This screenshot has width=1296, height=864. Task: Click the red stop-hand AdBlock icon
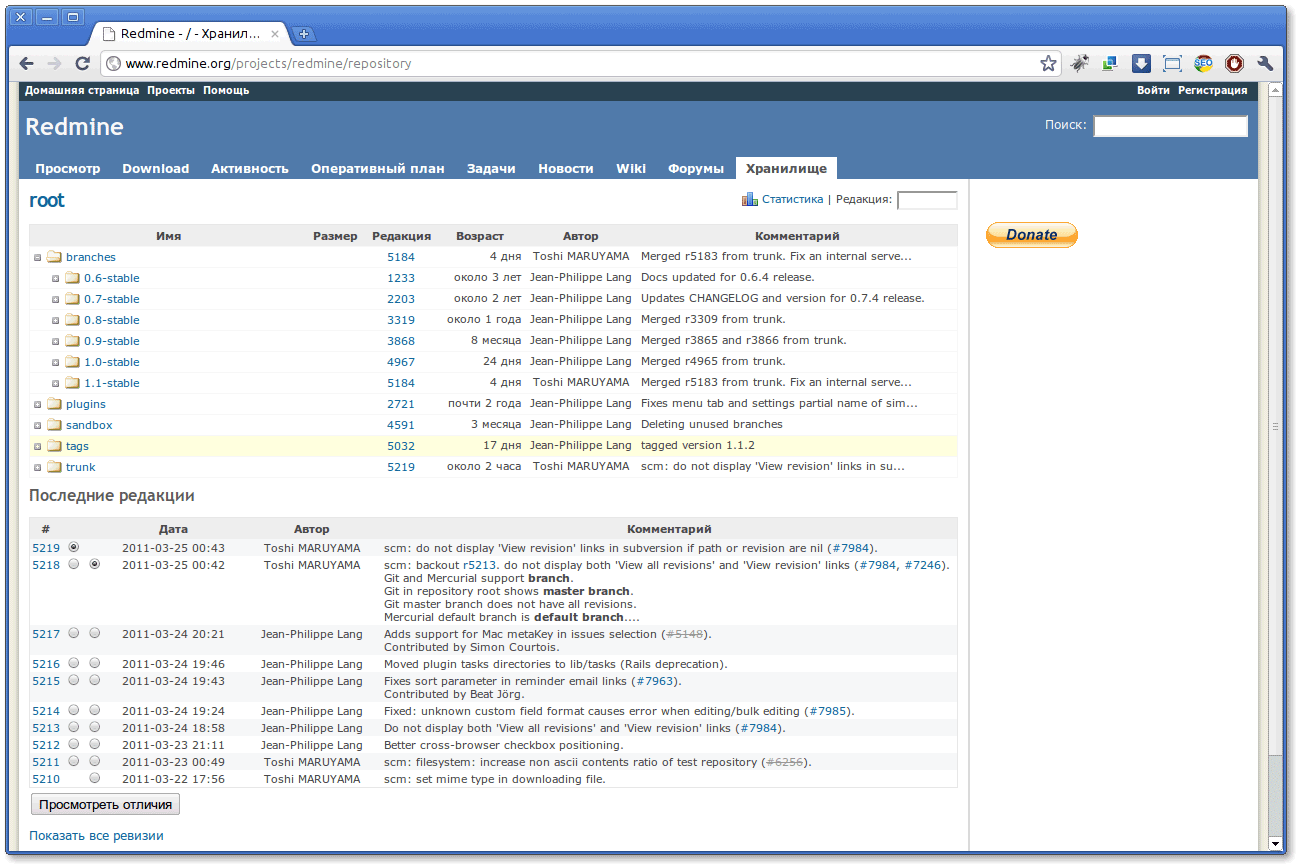pos(1234,63)
